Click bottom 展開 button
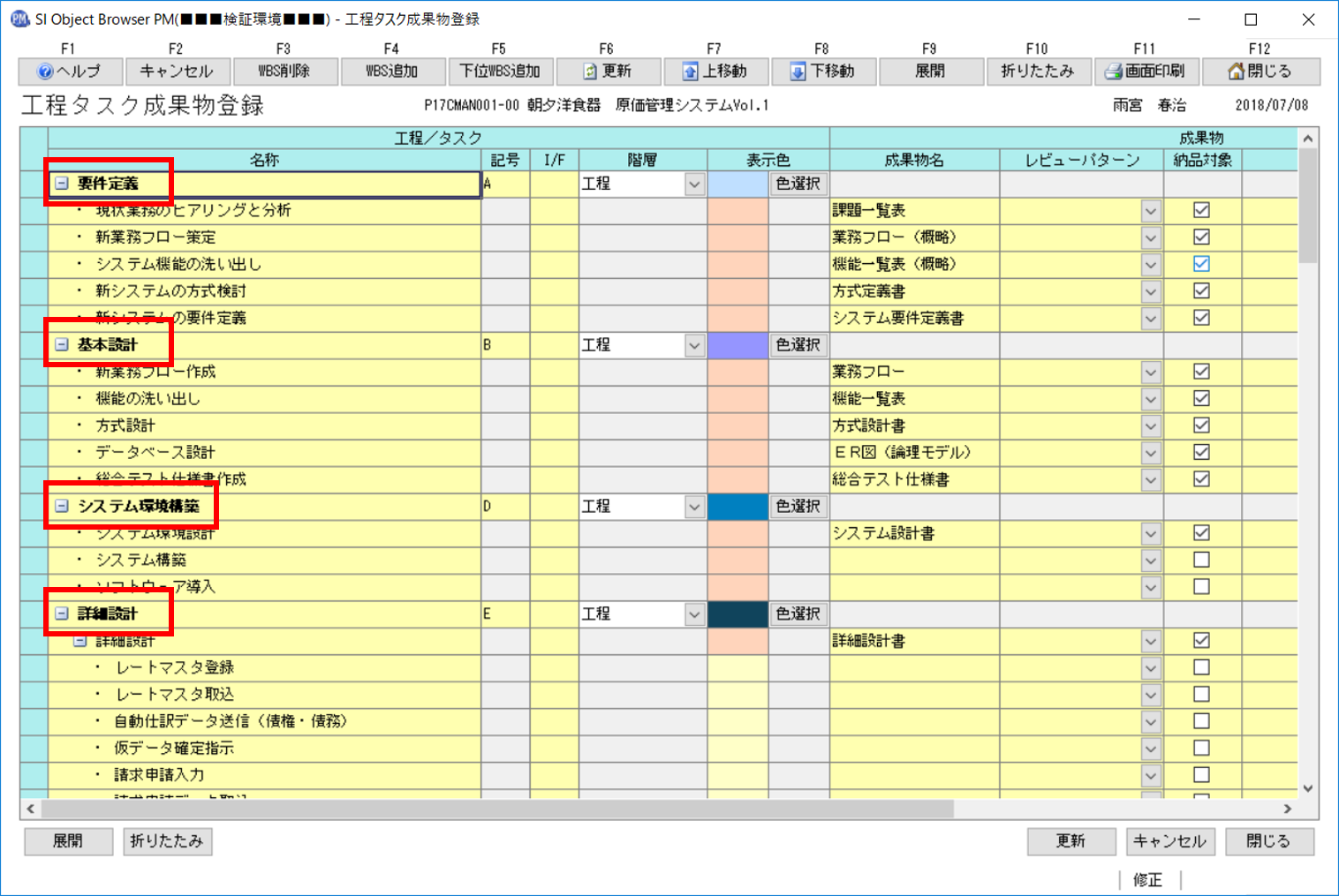 [68, 841]
